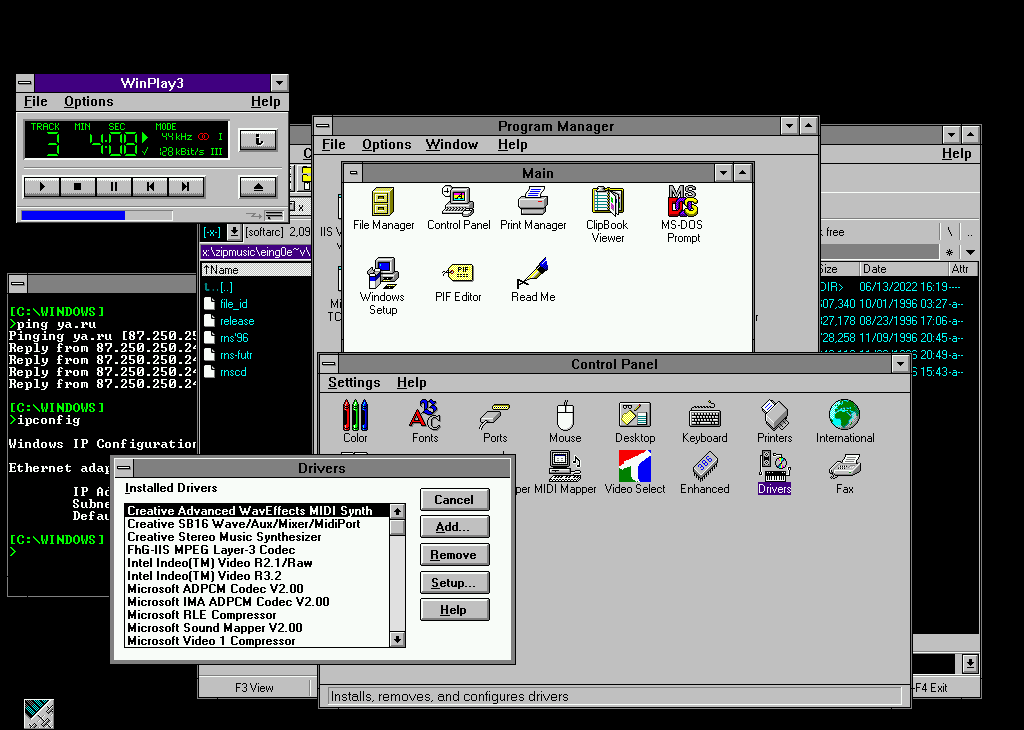Open MIDI Mapper in Control Panel
This screenshot has height=730, width=1024.
coord(564,472)
